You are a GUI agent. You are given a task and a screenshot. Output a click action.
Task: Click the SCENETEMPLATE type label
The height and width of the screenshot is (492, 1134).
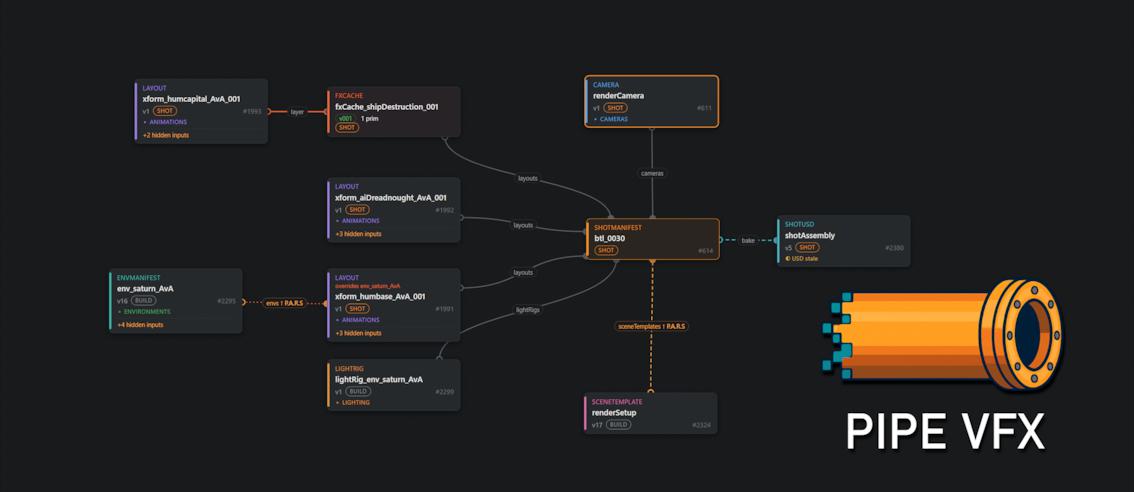click(x=617, y=402)
